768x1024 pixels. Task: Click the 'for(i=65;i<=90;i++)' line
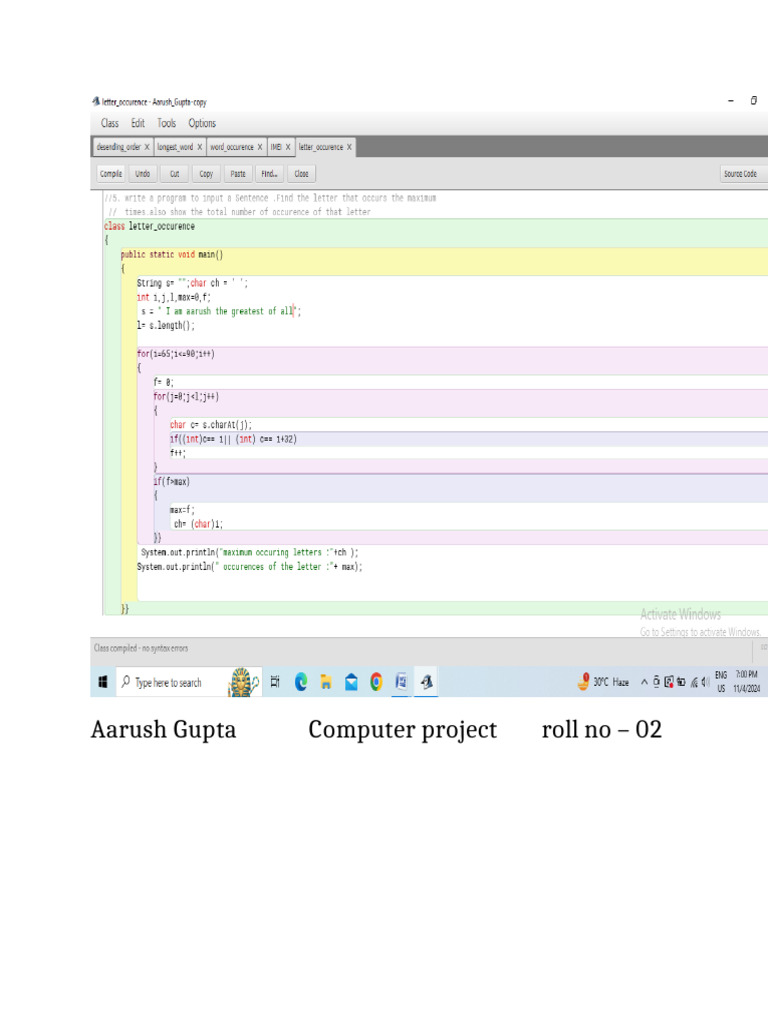tap(176, 354)
